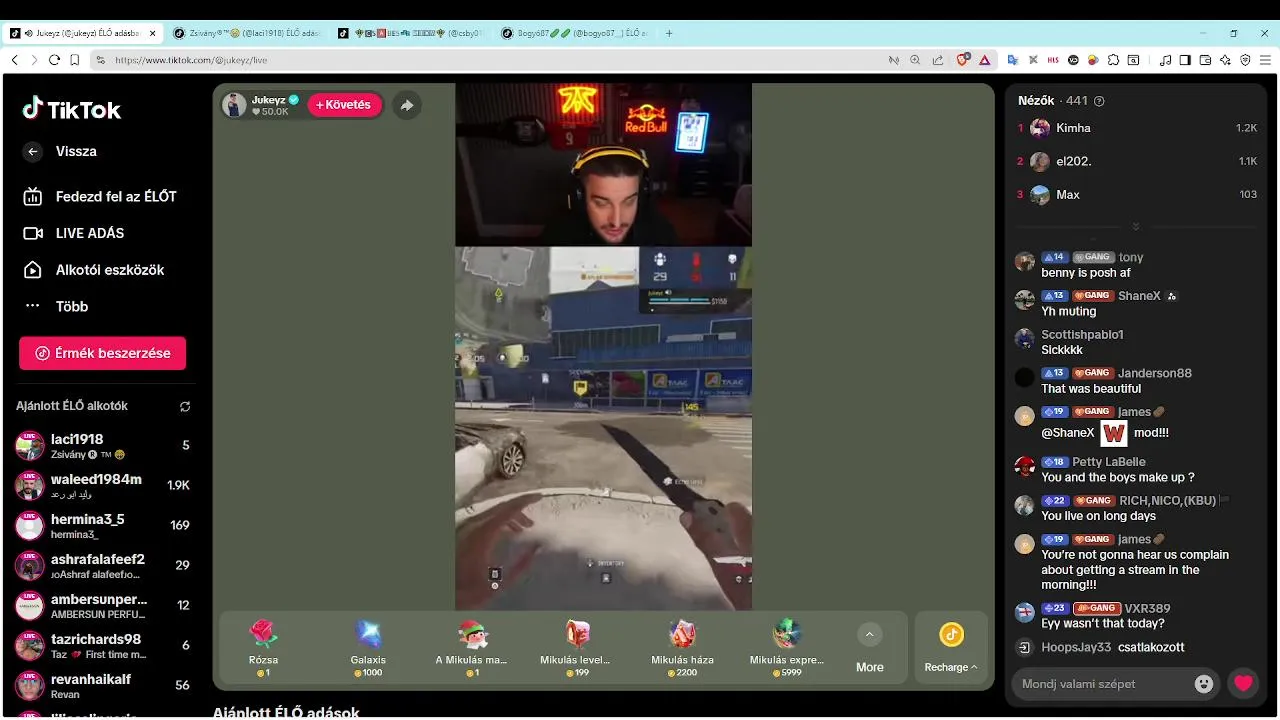Viewport: 1280px width, 720px height.
Task: Open Brave Shields lion icon
Action: pyautogui.click(x=963, y=60)
